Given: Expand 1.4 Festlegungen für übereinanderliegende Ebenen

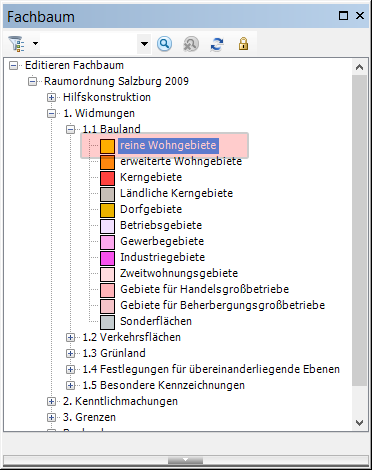Looking at the screenshot, I should [70, 369].
